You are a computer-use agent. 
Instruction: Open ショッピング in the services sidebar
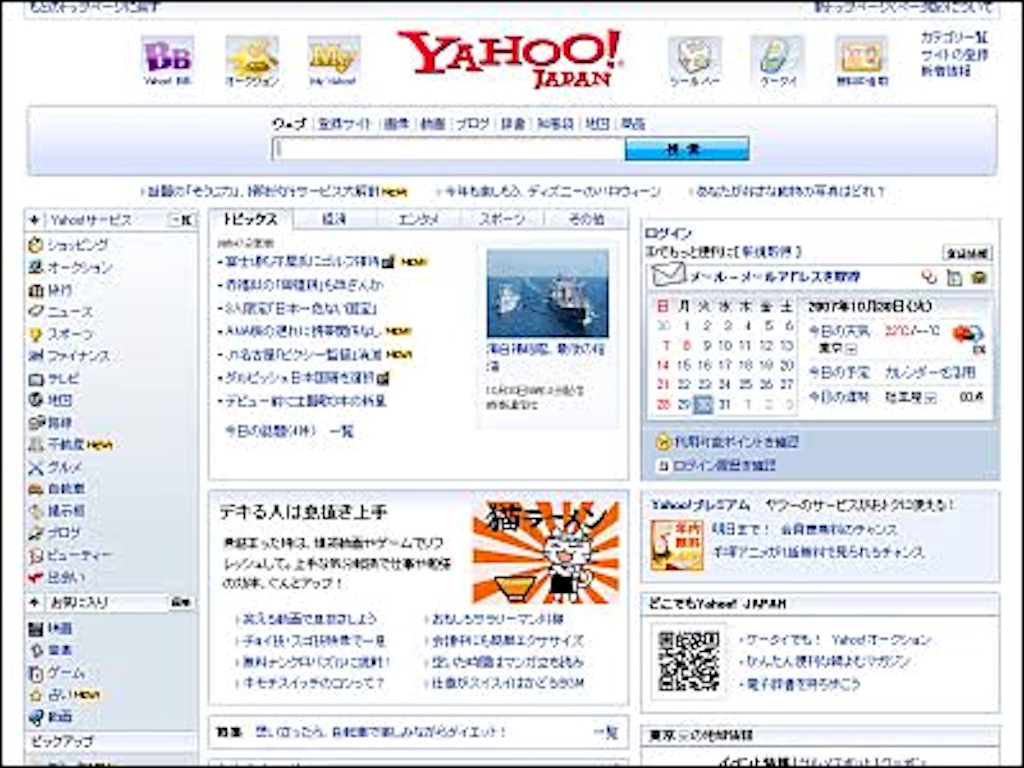point(69,245)
